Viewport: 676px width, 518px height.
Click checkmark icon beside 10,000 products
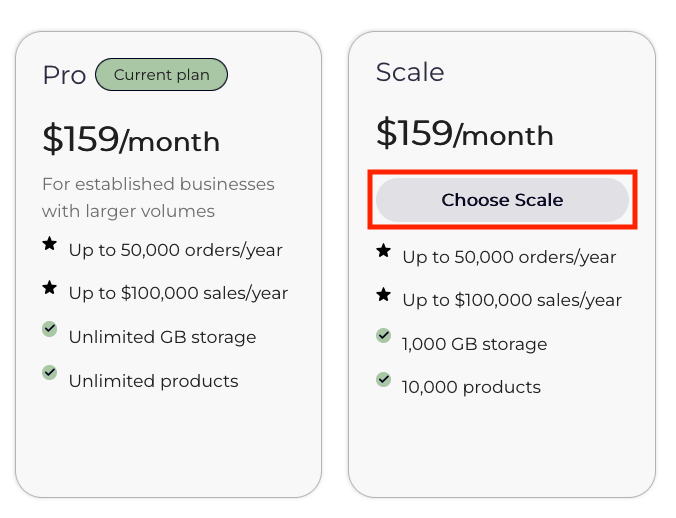pos(383,380)
